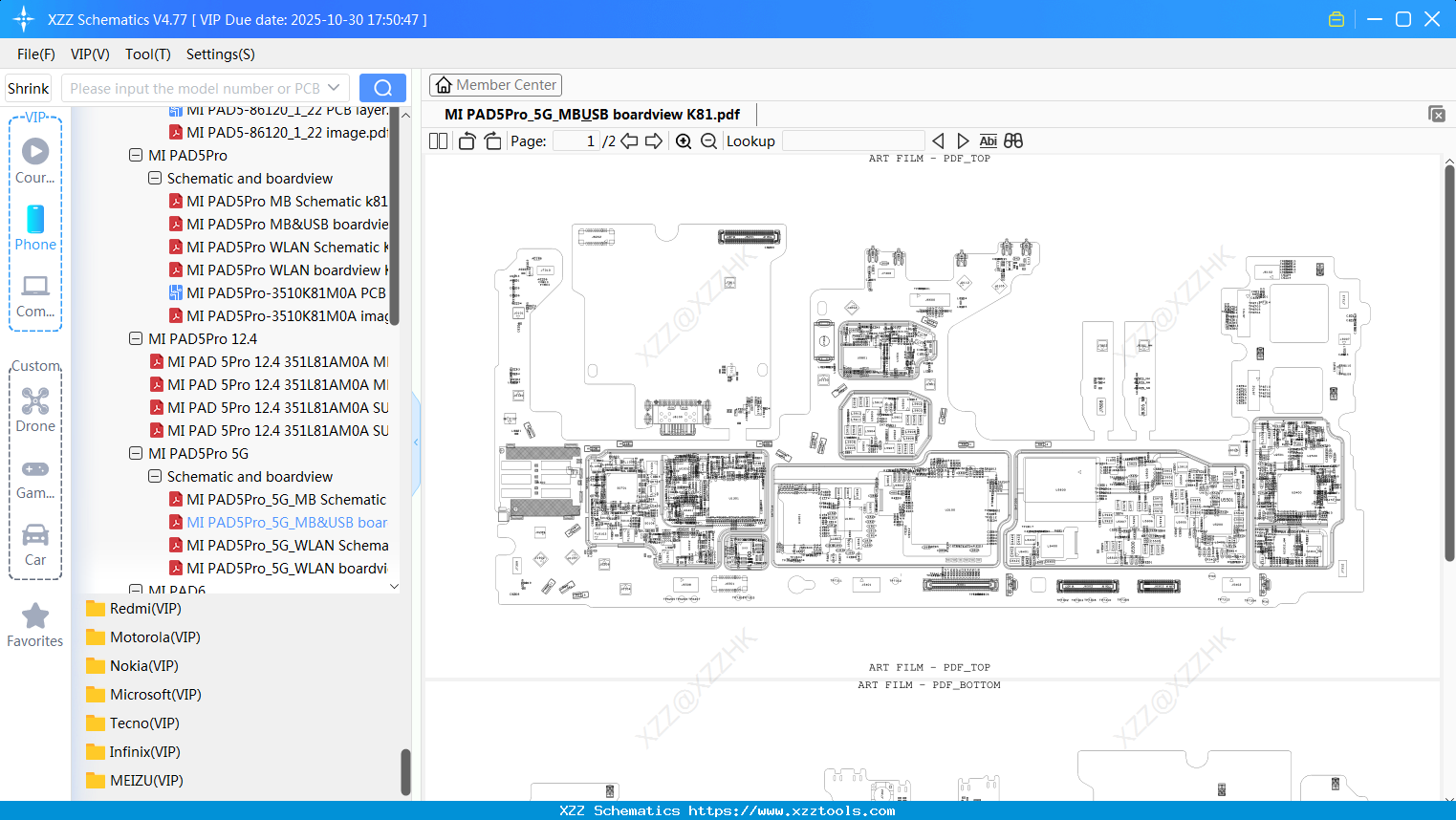Click the Member Center button
The image size is (1456, 820).
coord(495,84)
